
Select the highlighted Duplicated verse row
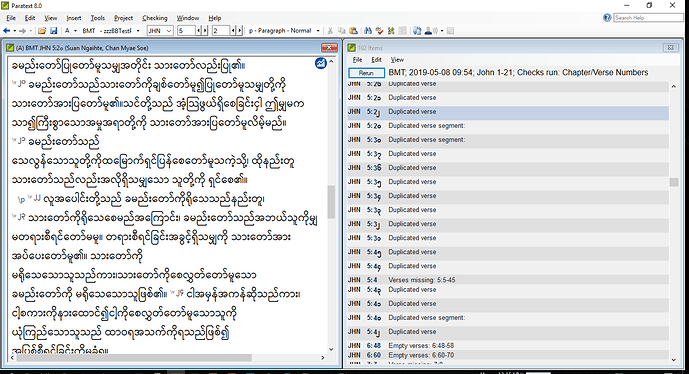pos(508,112)
